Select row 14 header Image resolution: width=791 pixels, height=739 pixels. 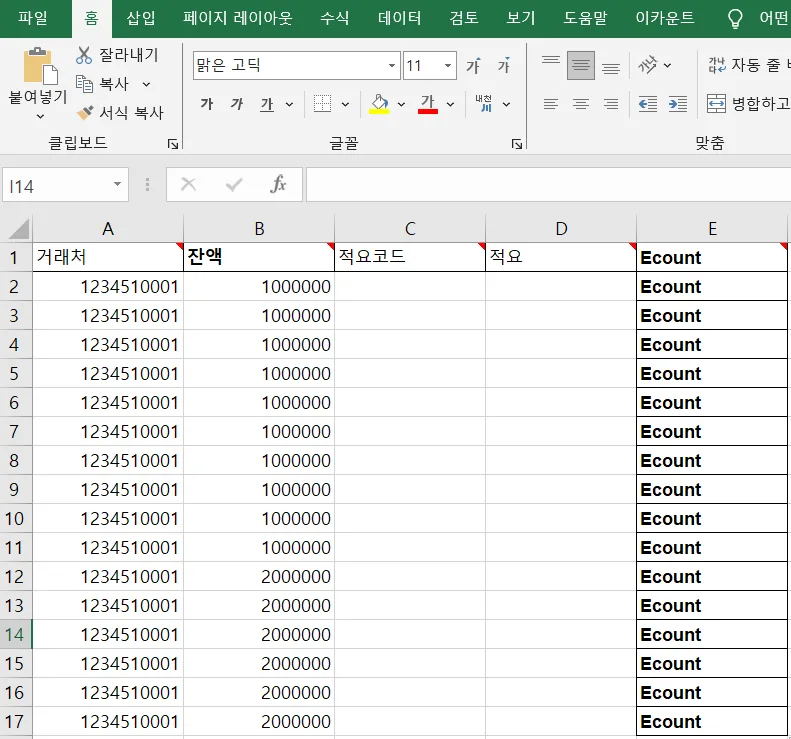point(15,635)
